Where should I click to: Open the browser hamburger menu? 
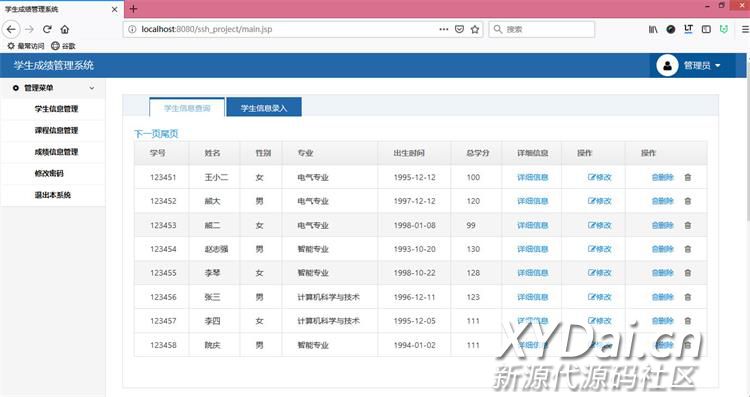coord(745,29)
